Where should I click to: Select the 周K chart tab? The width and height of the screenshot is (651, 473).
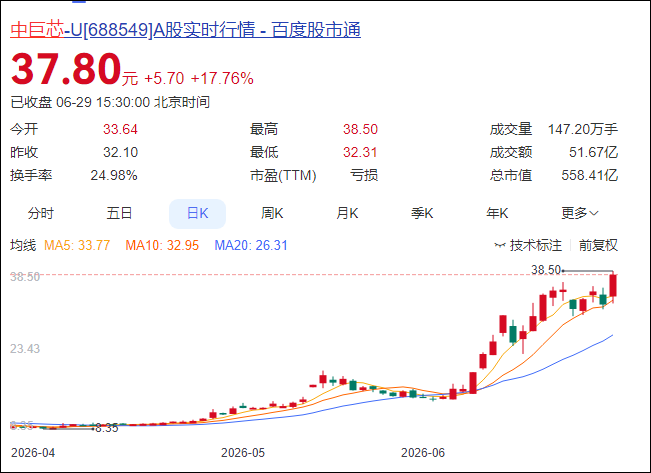[x=272, y=213]
